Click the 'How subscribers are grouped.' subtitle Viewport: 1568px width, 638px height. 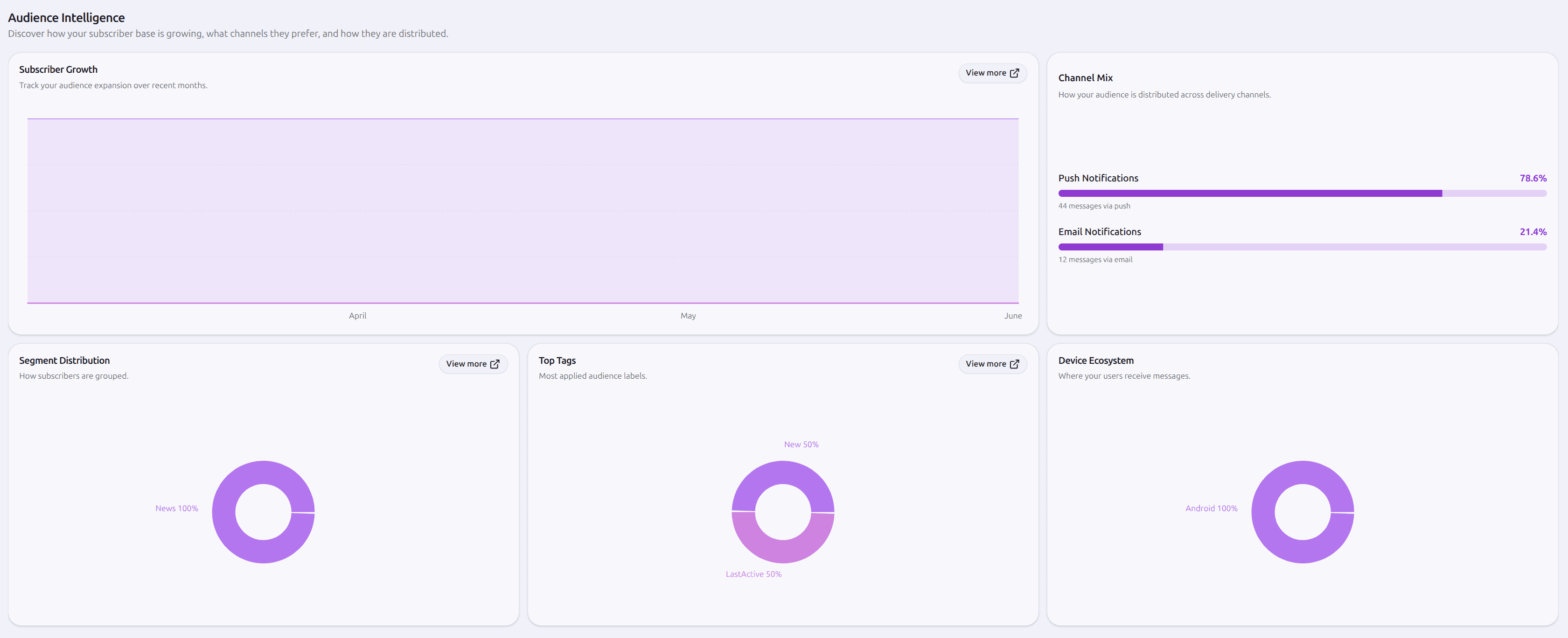[x=74, y=375]
